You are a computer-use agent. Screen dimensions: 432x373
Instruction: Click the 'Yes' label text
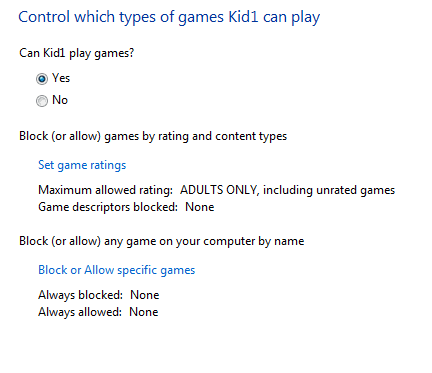(x=61, y=78)
